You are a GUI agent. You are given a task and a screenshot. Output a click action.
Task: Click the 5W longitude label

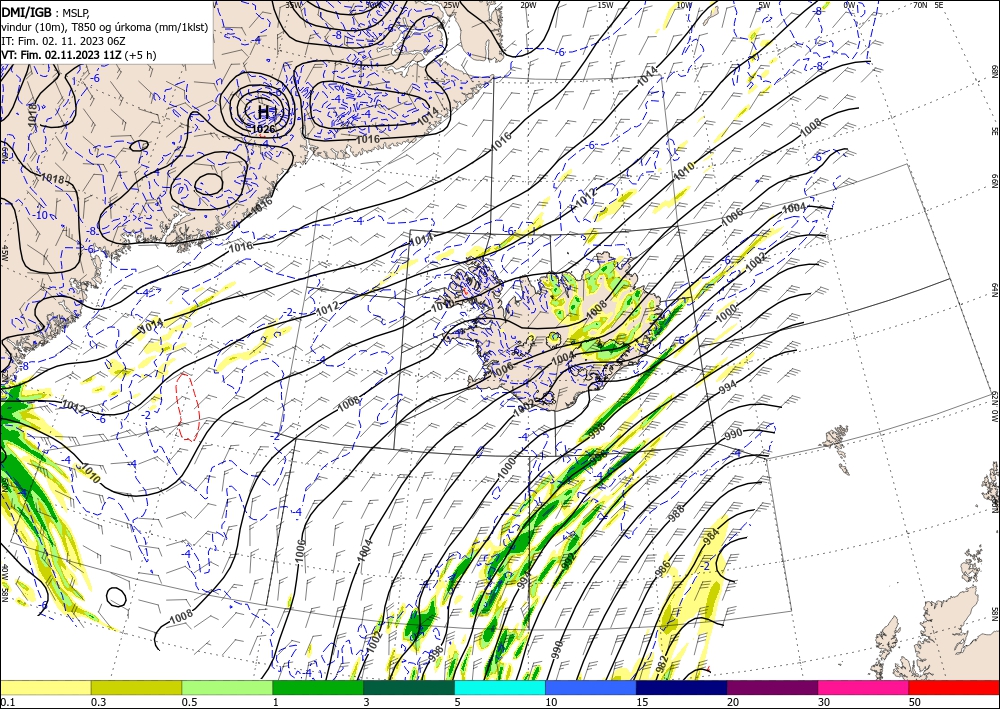764,4
